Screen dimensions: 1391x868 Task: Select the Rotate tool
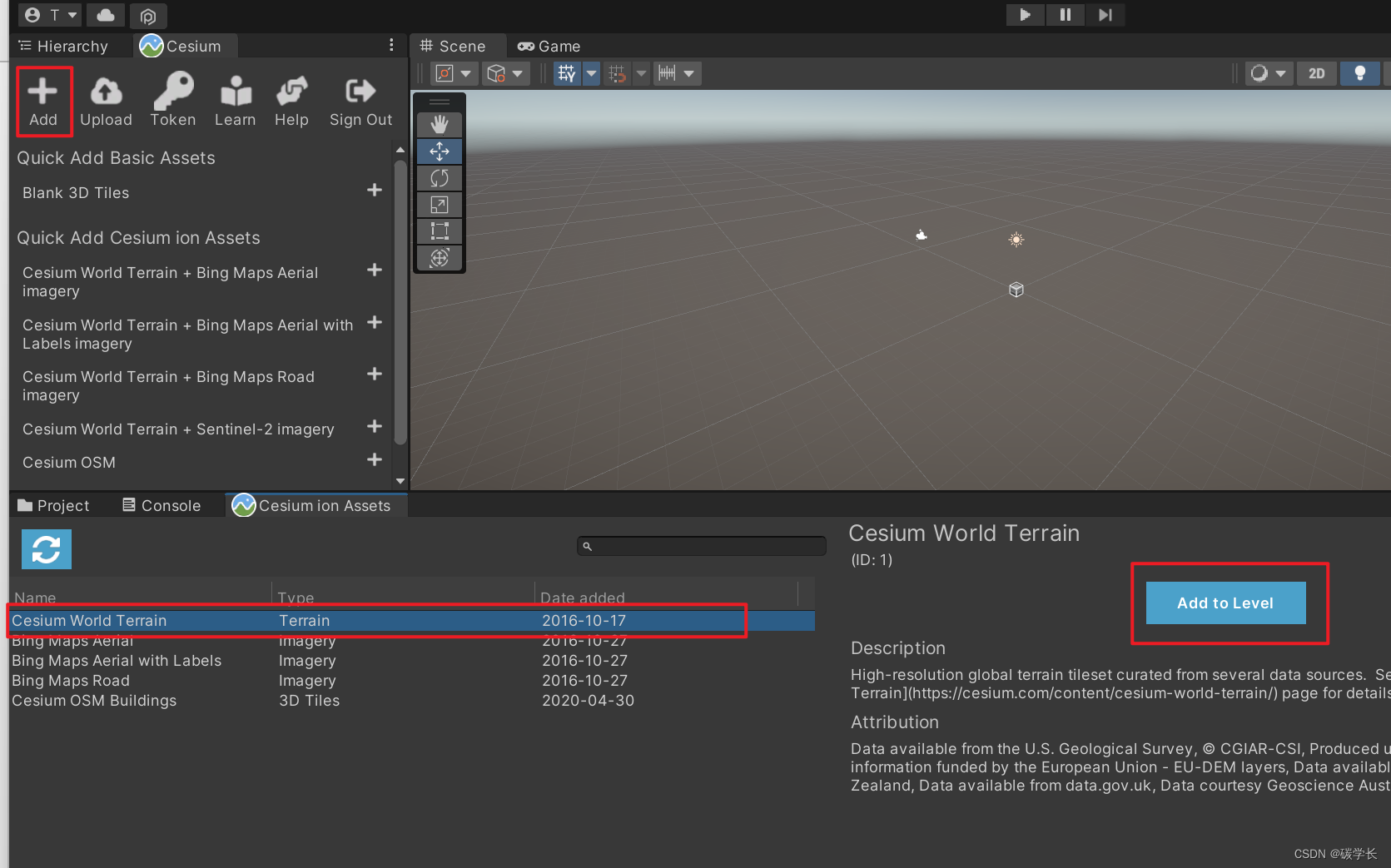click(440, 178)
